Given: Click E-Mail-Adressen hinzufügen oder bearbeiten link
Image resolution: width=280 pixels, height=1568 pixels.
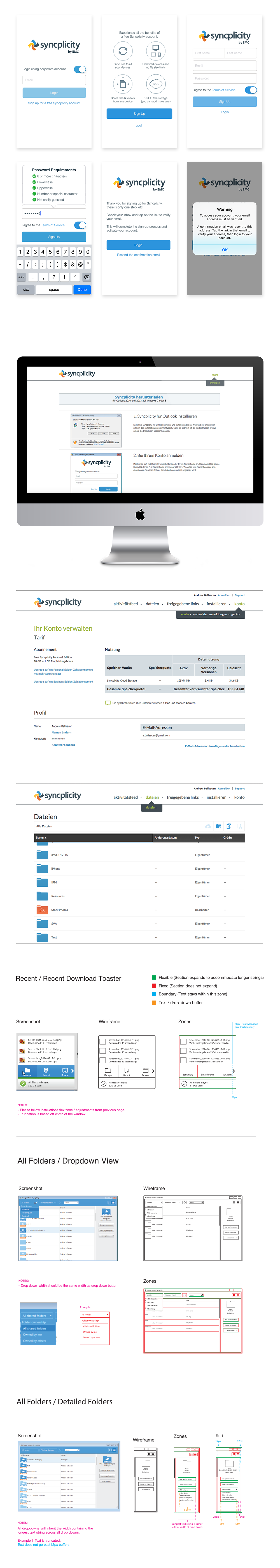Looking at the screenshot, I should 215,746.
